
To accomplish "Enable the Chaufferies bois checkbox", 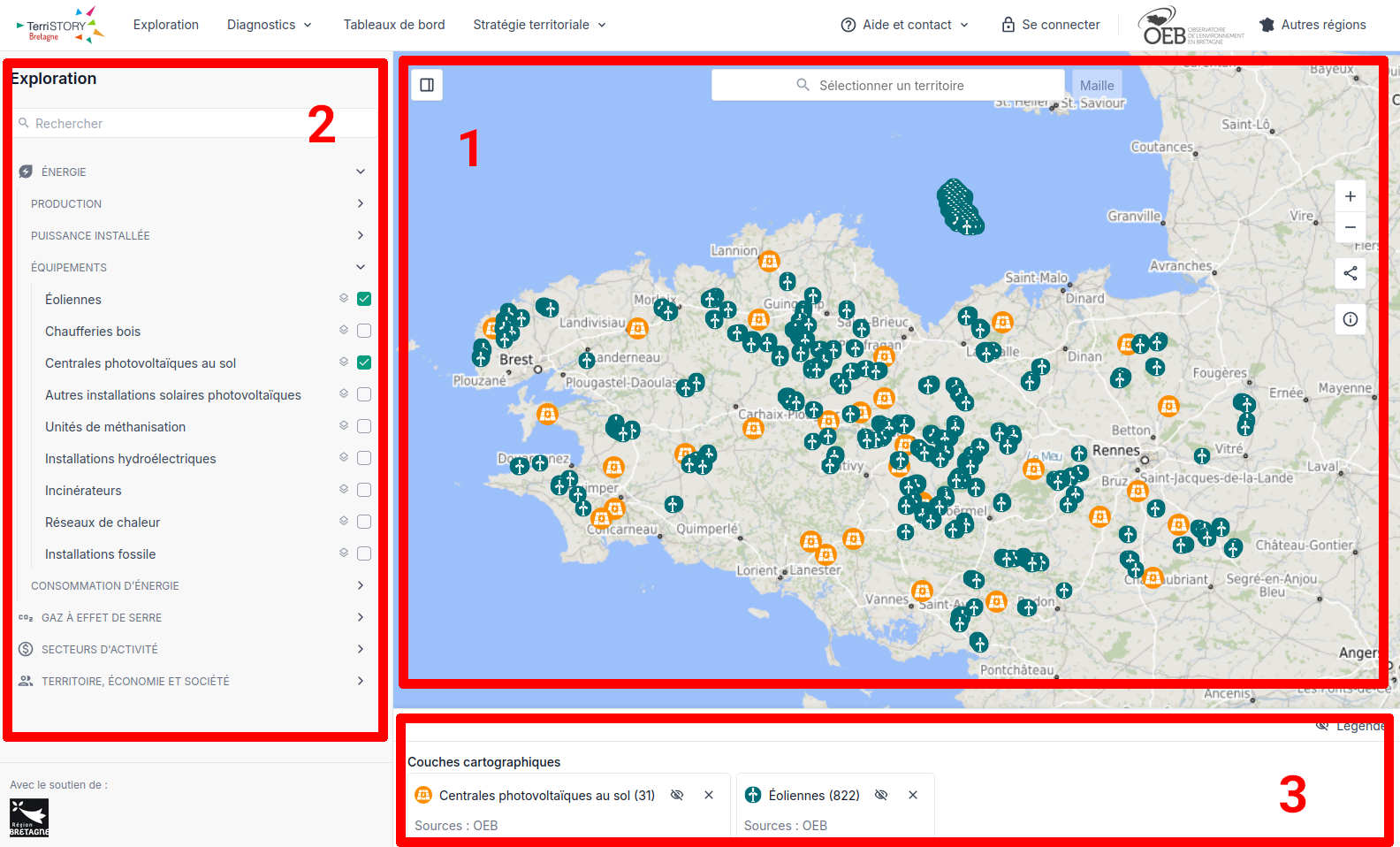I will (x=364, y=331).
